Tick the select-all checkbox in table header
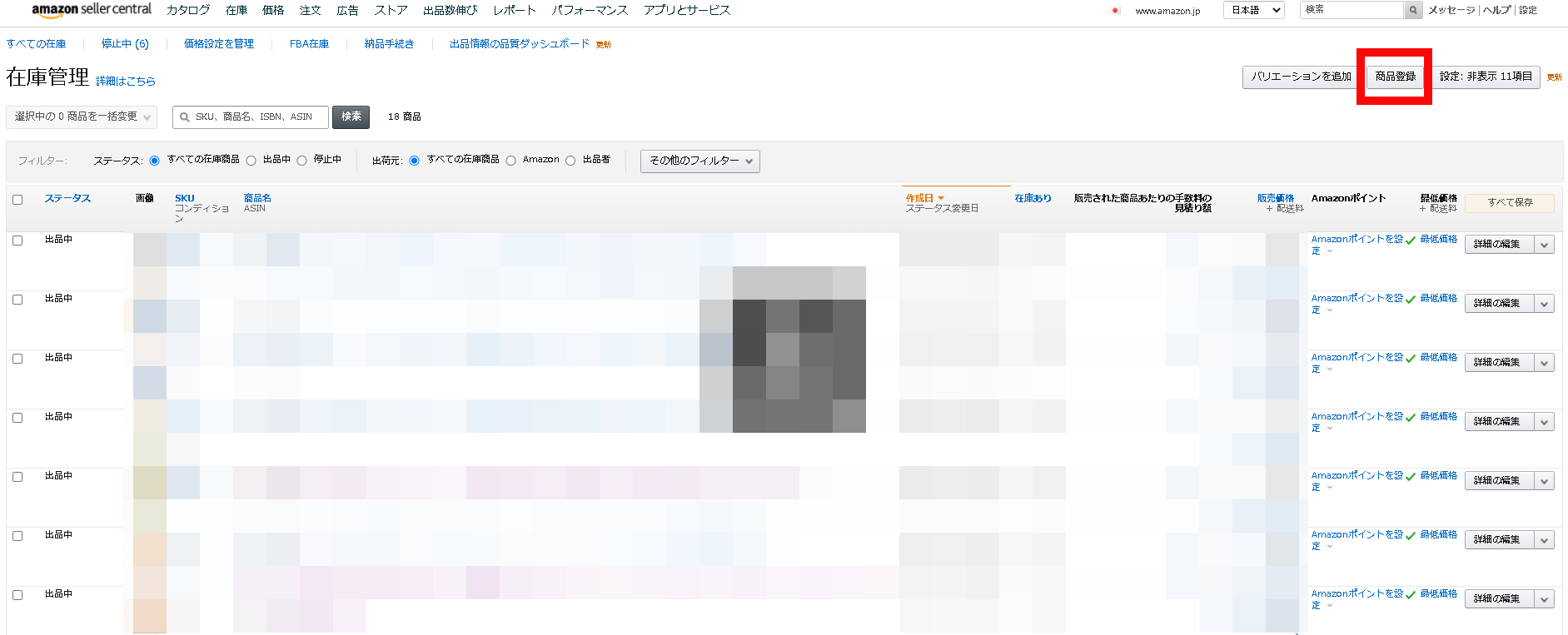 point(17,200)
